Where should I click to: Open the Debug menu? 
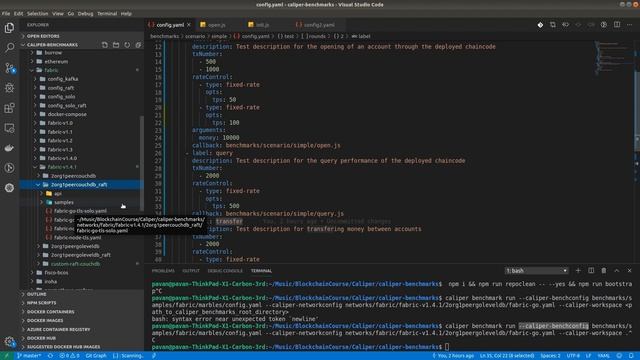[85, 13]
